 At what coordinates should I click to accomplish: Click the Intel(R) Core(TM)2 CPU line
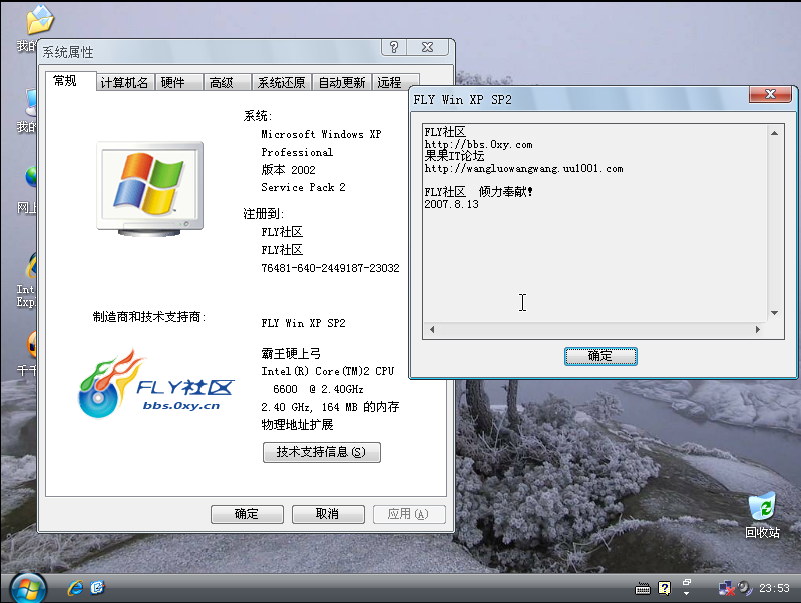point(327,372)
